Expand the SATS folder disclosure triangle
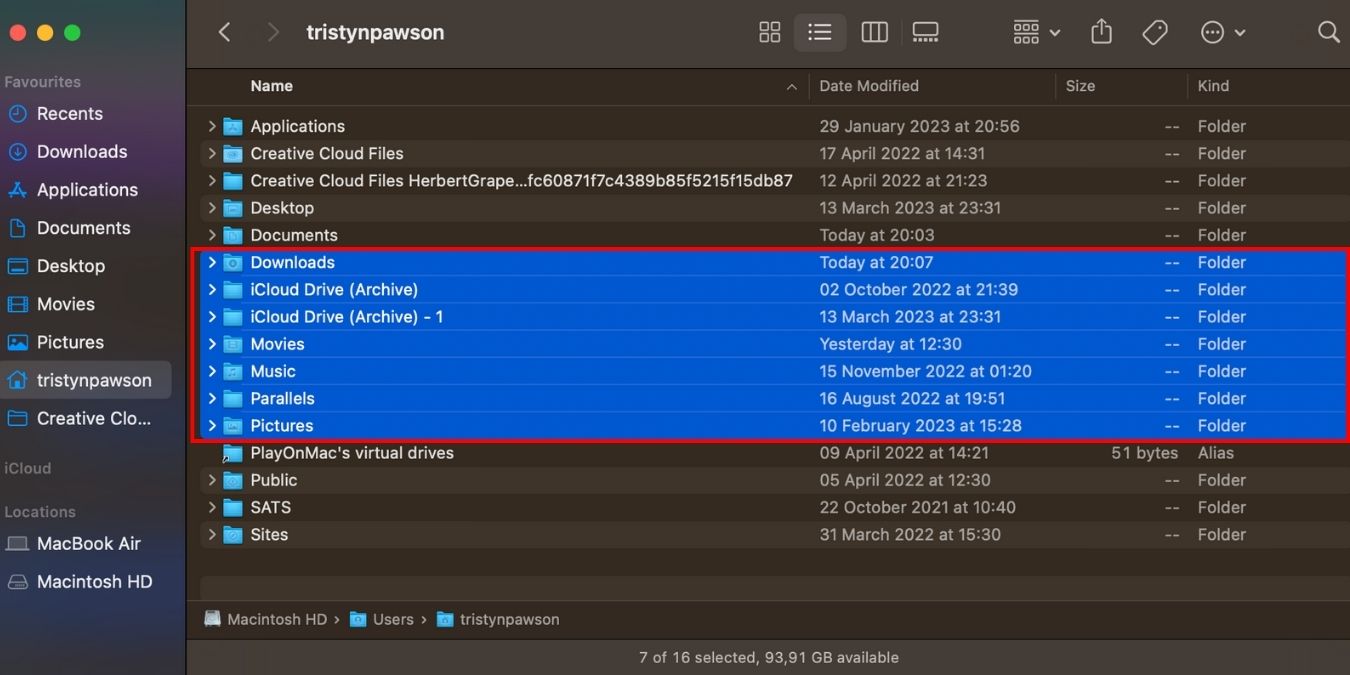The width and height of the screenshot is (1350, 675). pos(211,507)
